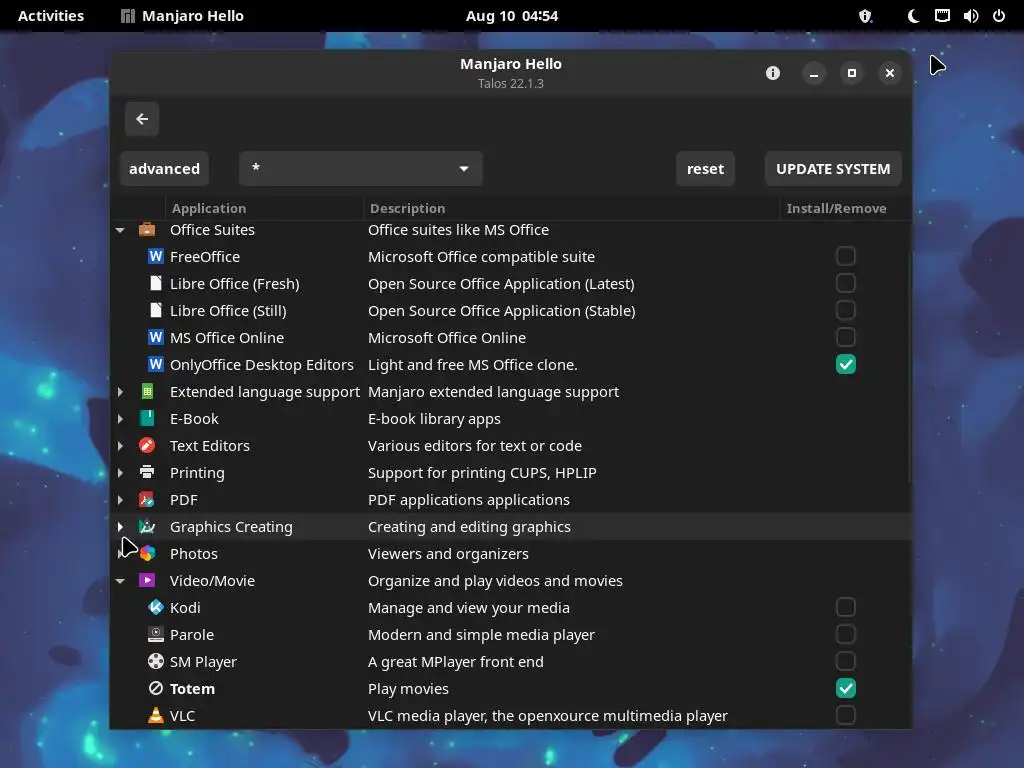1024x768 pixels.
Task: Click the Extended language support icon
Action: coord(147,392)
